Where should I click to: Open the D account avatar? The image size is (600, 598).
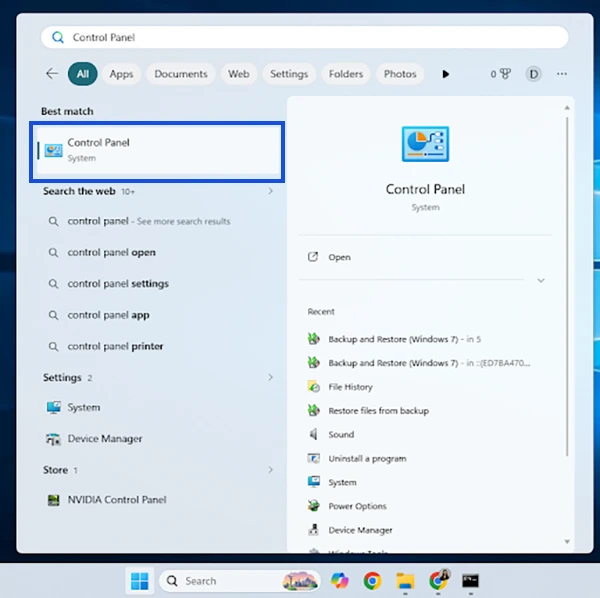click(533, 74)
